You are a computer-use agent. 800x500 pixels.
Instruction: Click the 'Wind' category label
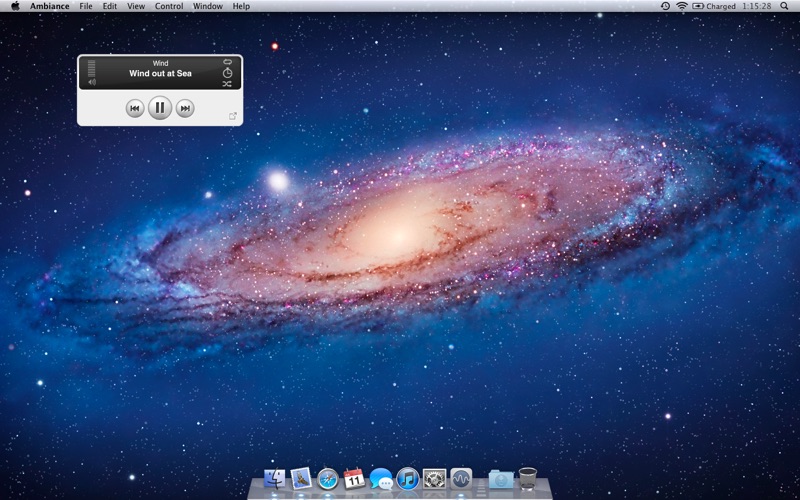[x=160, y=63]
